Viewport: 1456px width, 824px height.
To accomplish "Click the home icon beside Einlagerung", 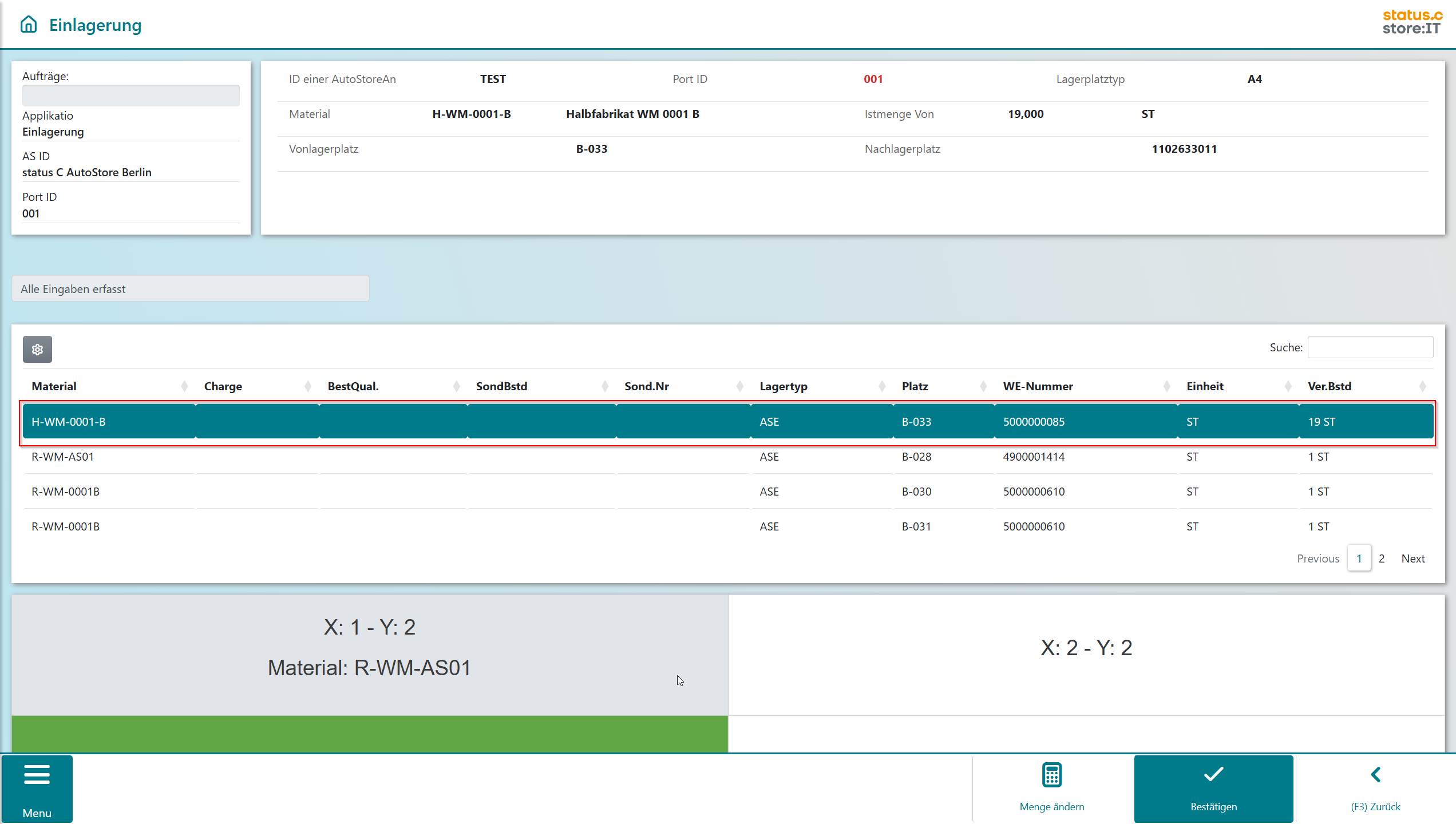I will click(x=29, y=25).
